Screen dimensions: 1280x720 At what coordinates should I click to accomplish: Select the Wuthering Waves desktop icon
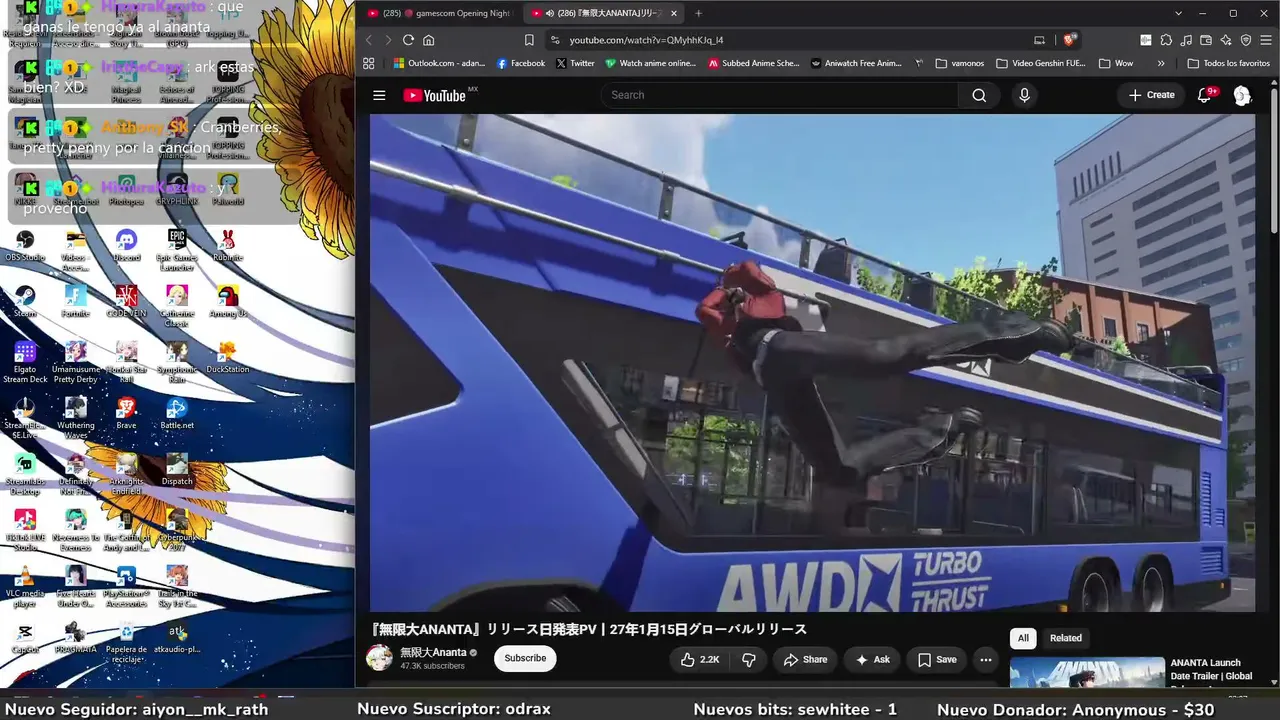75,419
